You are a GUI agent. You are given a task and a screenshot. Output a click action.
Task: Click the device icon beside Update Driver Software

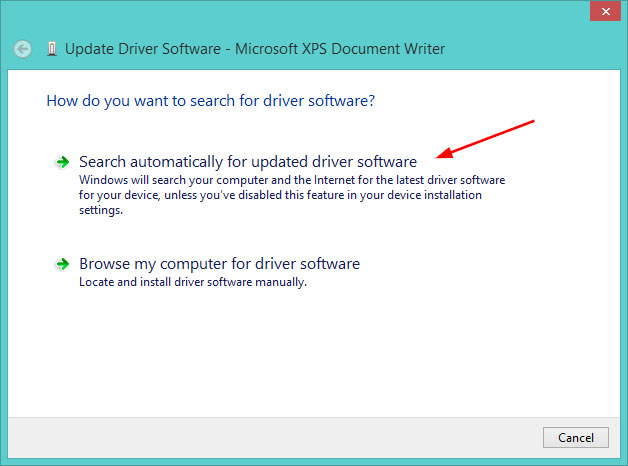[x=52, y=49]
